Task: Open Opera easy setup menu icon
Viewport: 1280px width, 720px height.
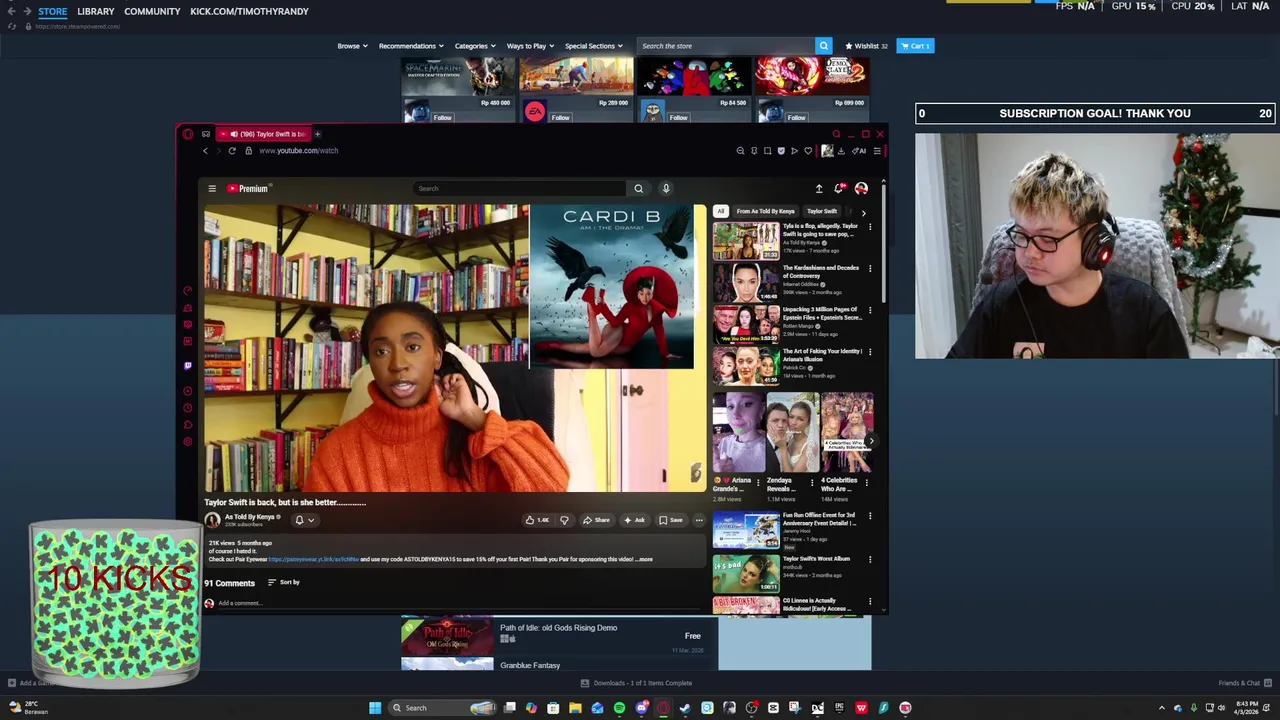Action: point(877,151)
